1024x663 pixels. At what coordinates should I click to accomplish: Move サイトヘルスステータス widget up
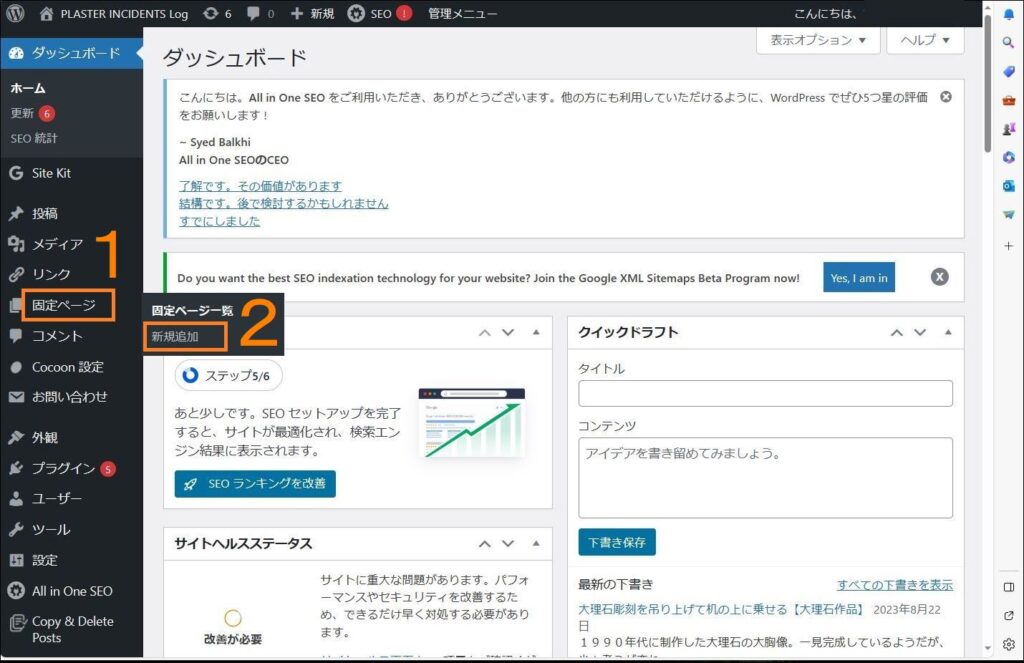[485, 543]
